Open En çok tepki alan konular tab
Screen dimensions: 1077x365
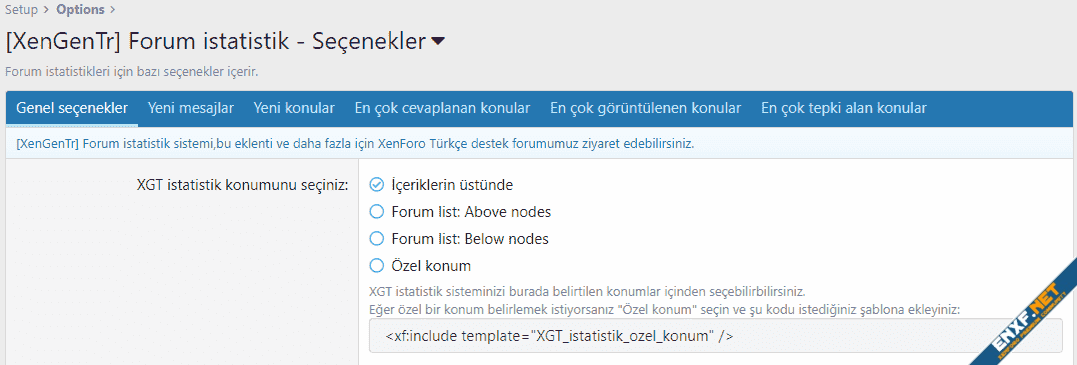point(844,109)
